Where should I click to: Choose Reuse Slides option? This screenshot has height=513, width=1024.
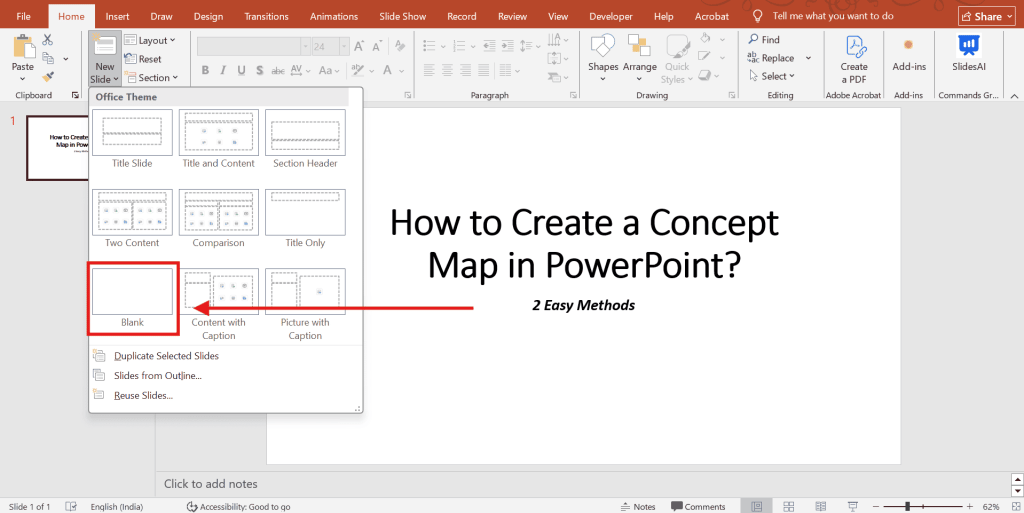(x=143, y=395)
